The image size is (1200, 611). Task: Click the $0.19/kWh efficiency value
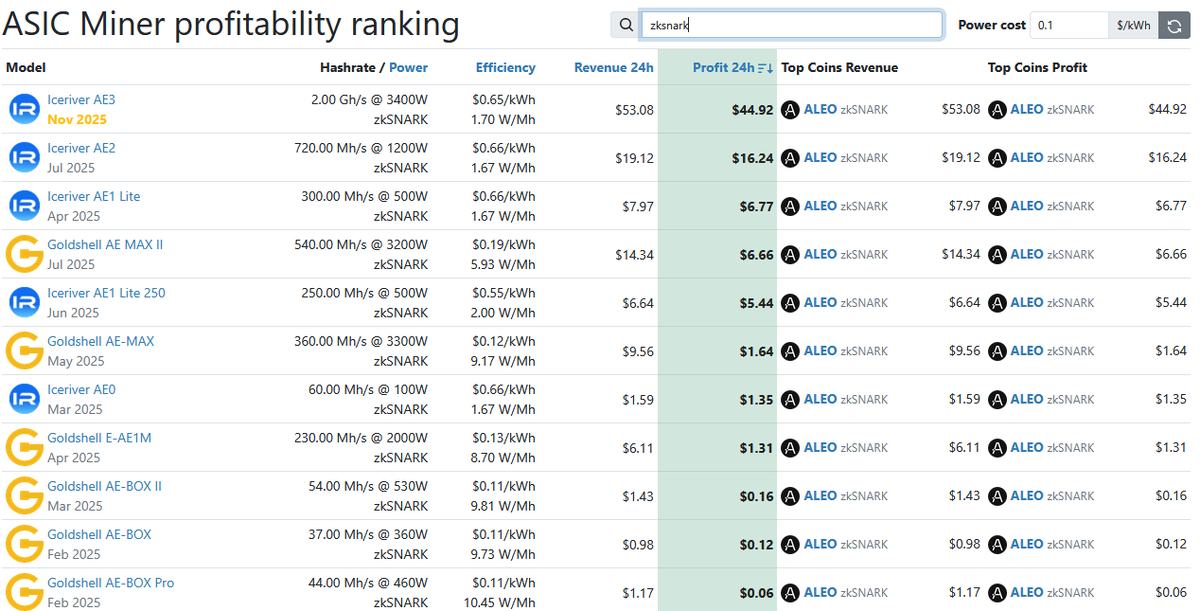click(504, 244)
